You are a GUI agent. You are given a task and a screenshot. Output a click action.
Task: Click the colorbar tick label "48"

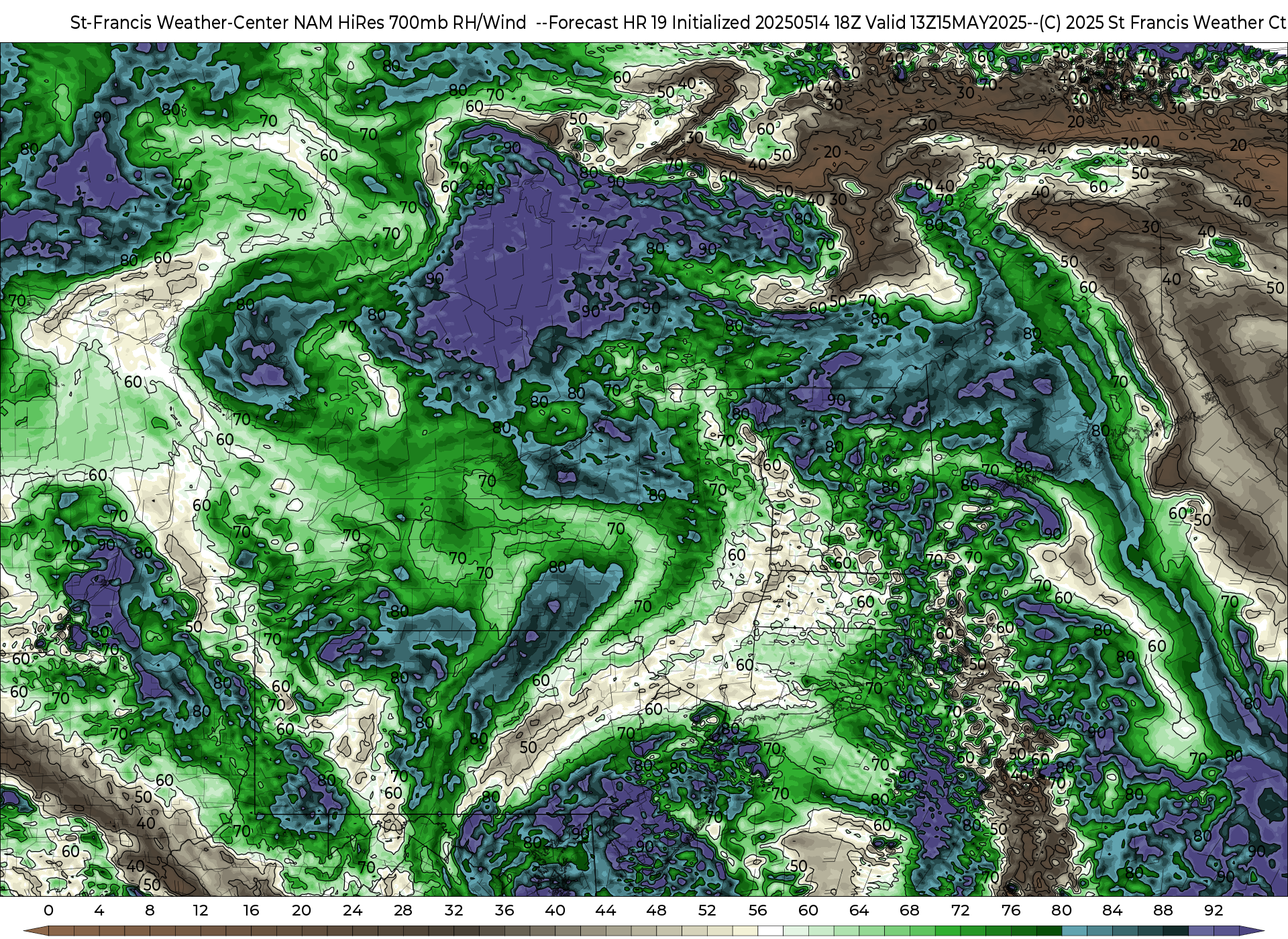pos(656,910)
